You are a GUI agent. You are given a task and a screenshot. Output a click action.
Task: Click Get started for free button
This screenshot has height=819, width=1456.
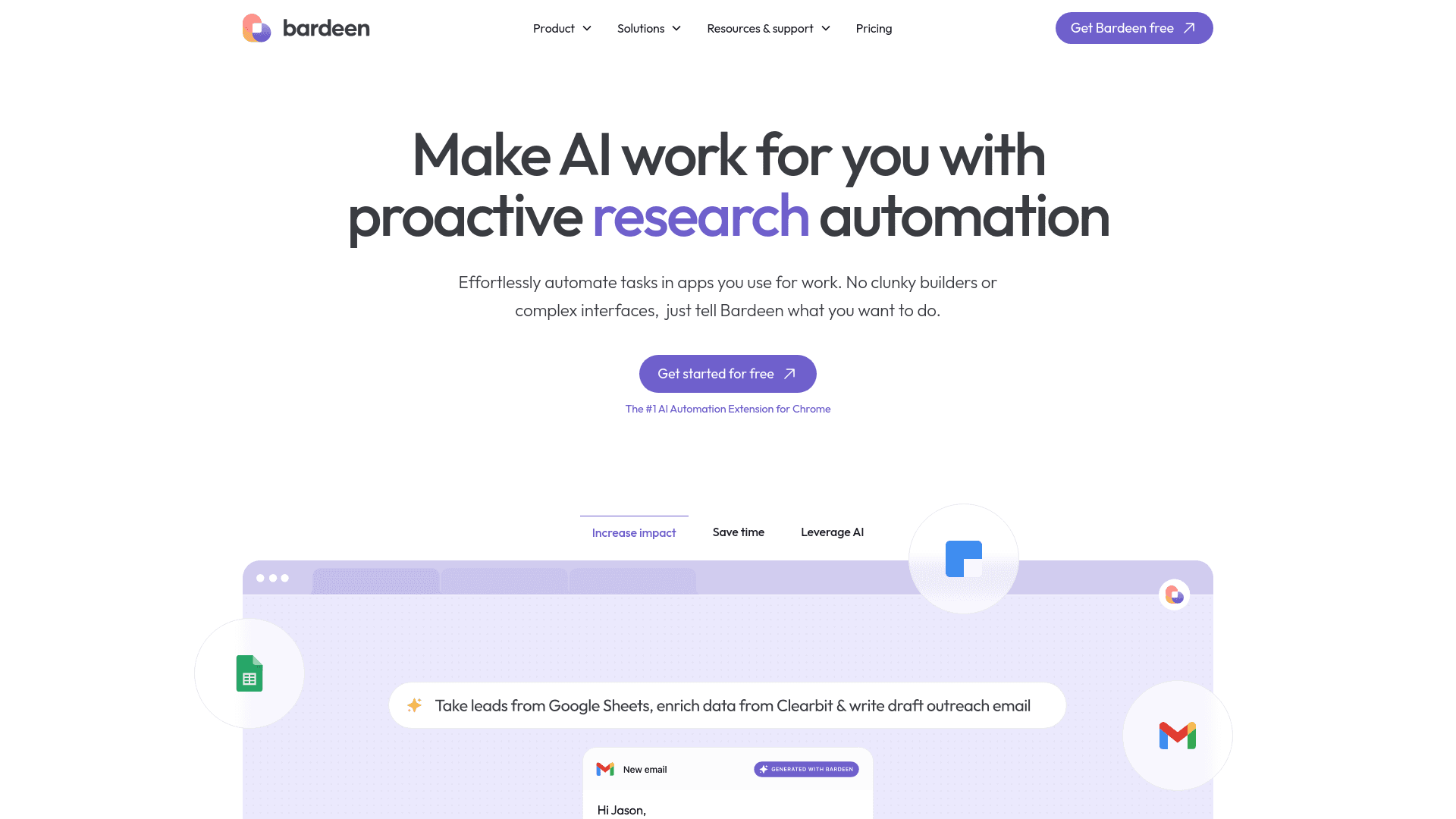(x=728, y=374)
